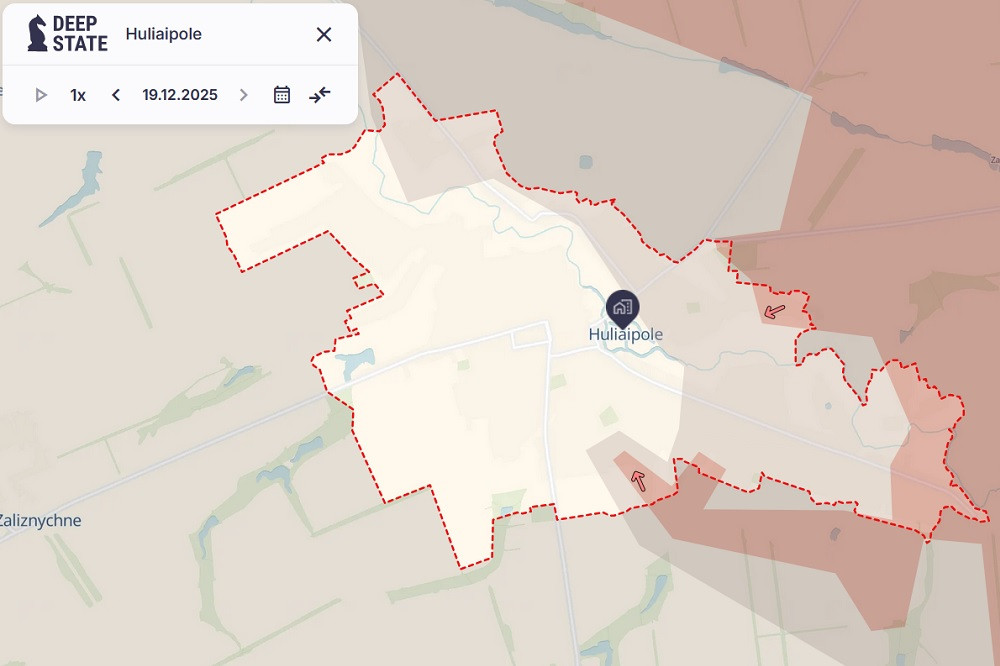Advance to next date with right chevron
The width and height of the screenshot is (1000, 666).
(x=243, y=95)
